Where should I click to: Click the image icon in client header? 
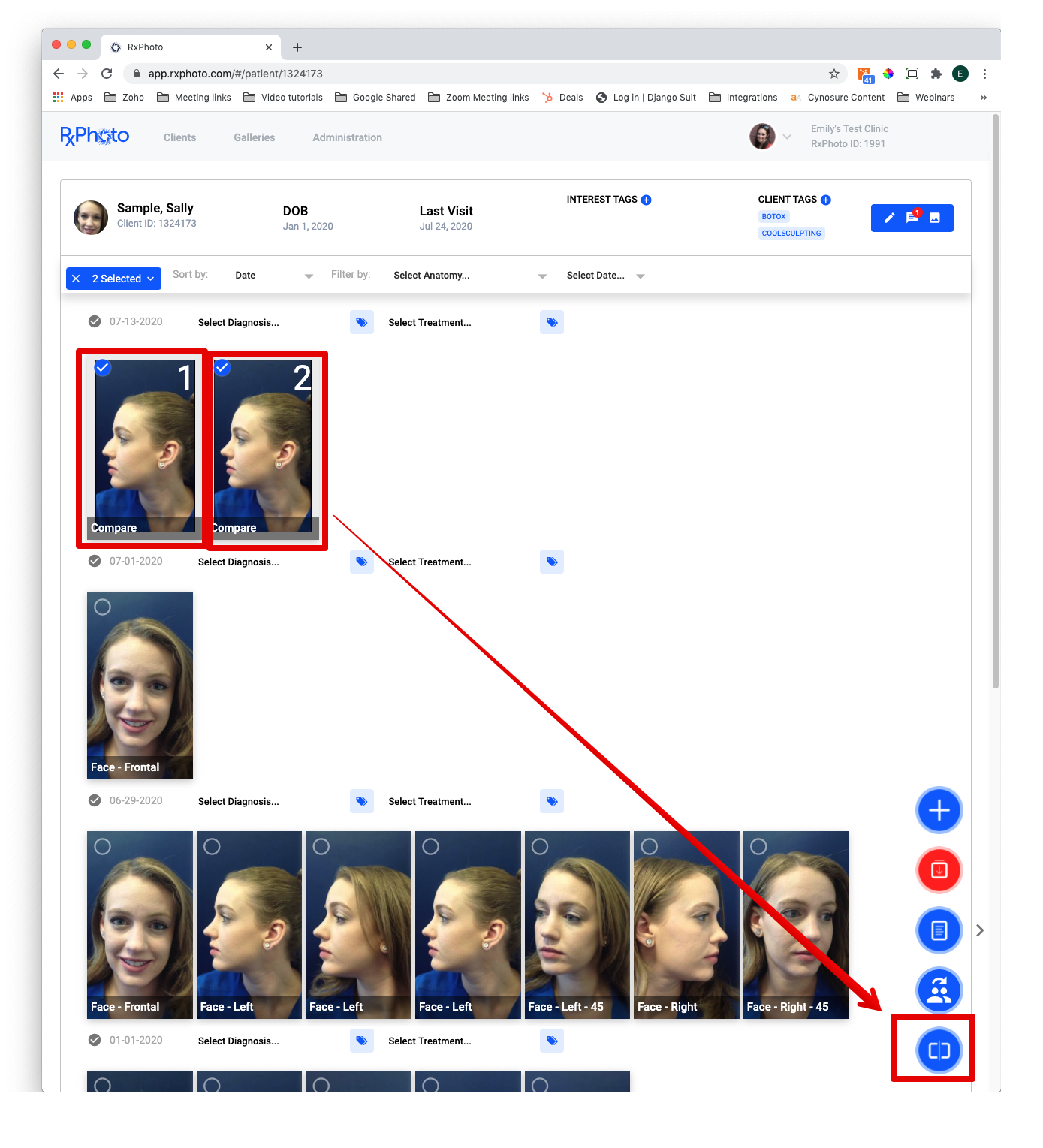tap(935, 218)
